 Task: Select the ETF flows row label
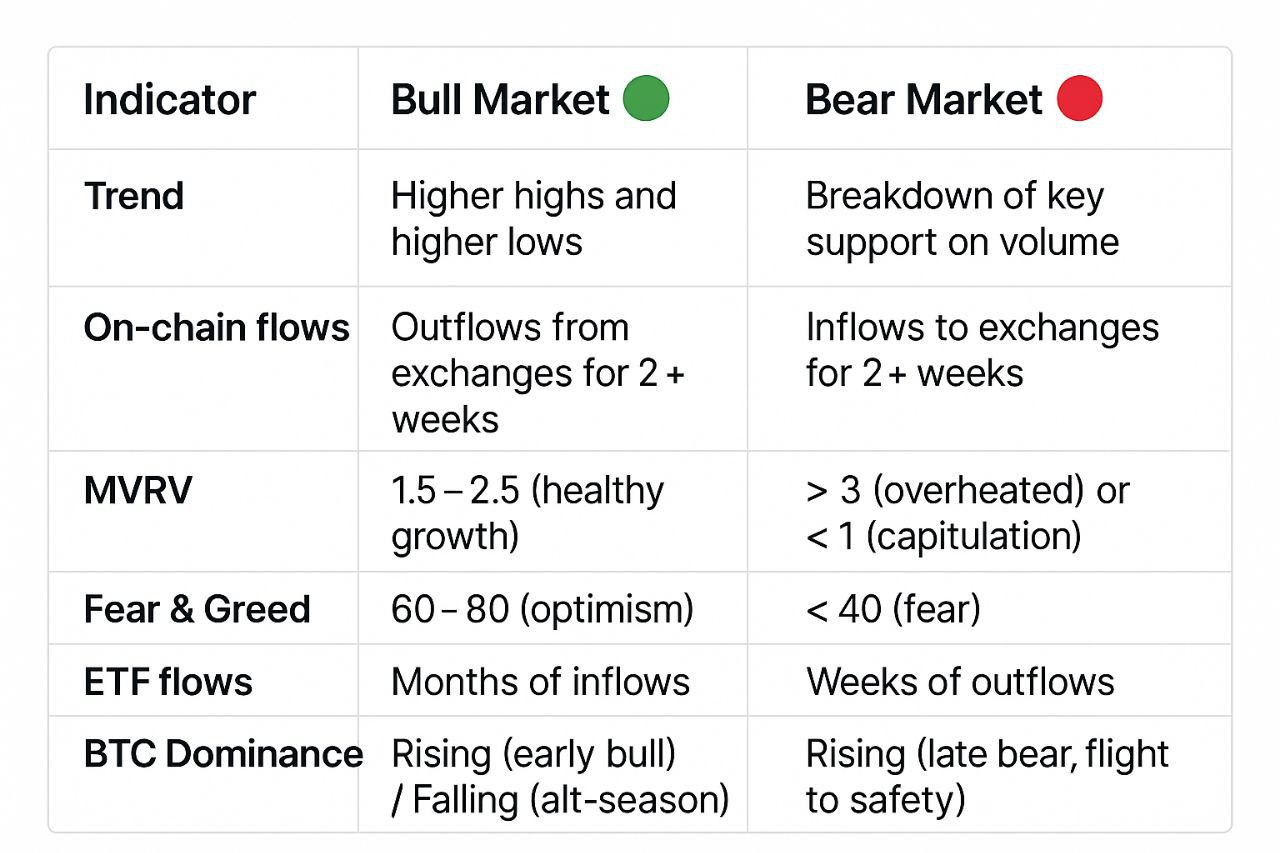coord(168,682)
